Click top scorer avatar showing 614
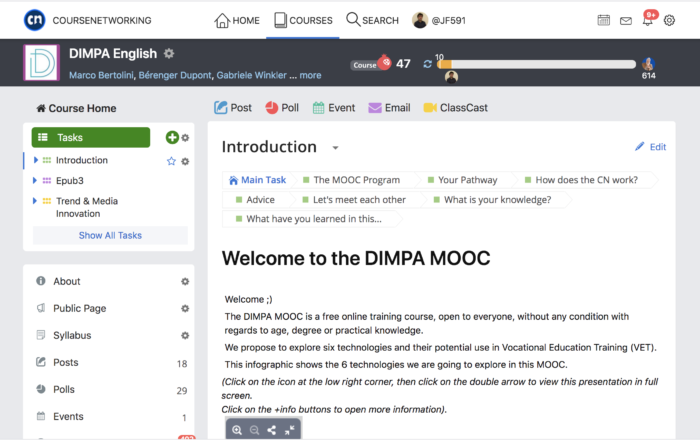This screenshot has height=441, width=700. [x=648, y=65]
